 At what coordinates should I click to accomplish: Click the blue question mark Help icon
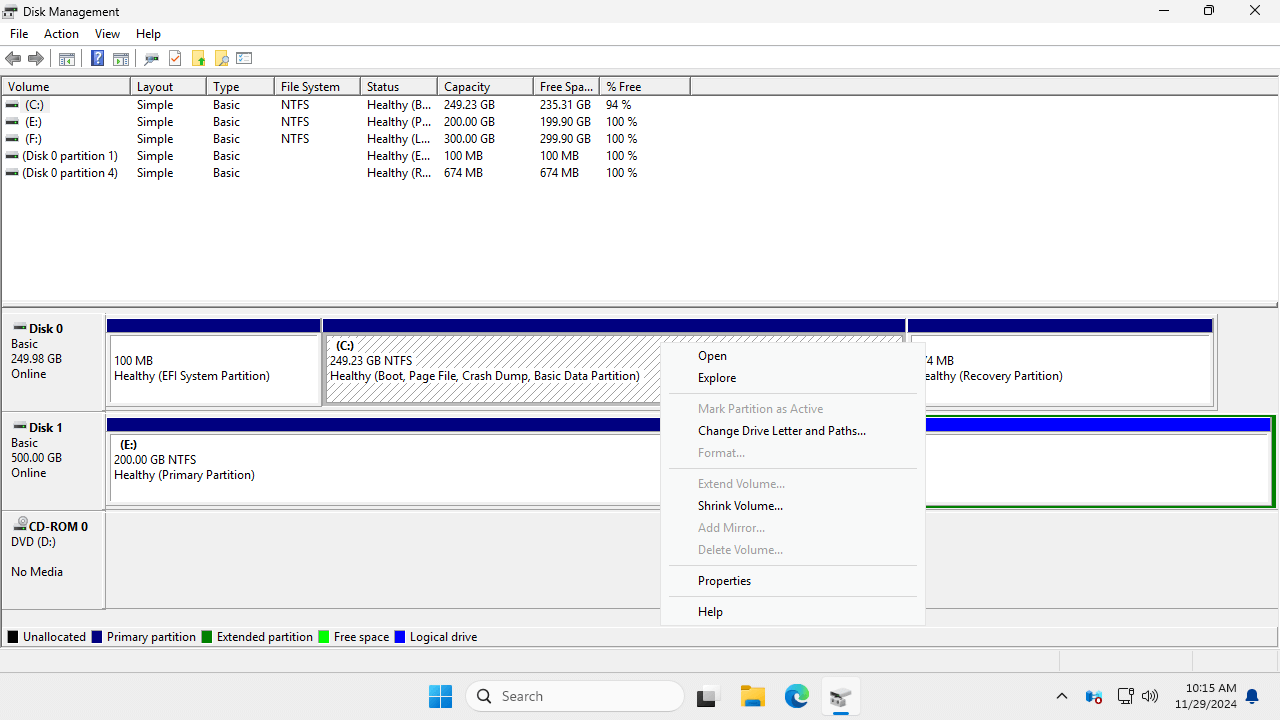[97, 59]
